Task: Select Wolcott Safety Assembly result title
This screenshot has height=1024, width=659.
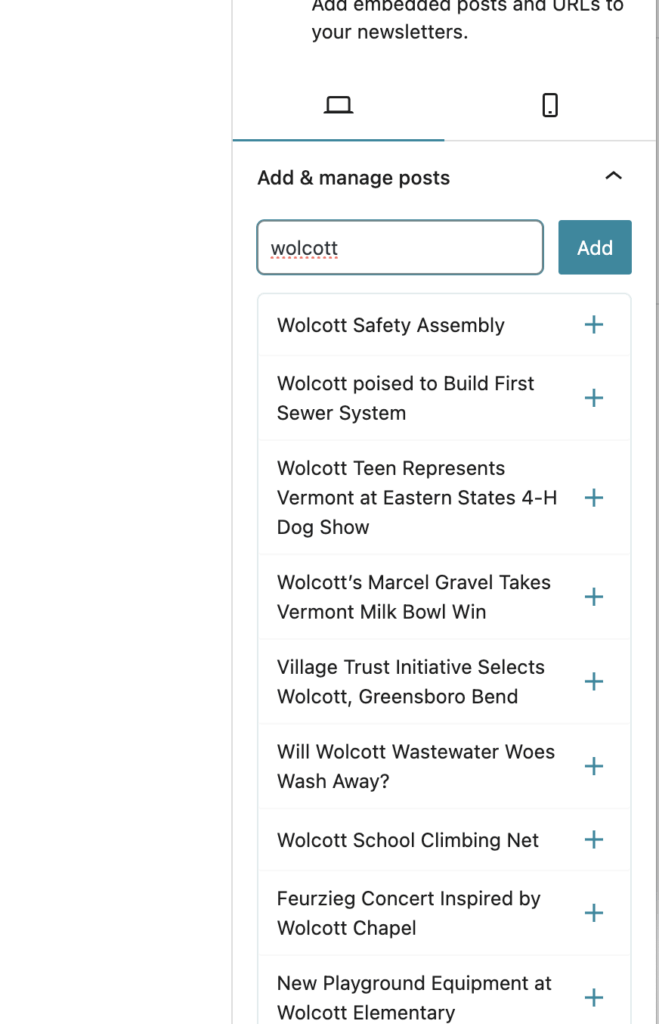Action: [391, 325]
